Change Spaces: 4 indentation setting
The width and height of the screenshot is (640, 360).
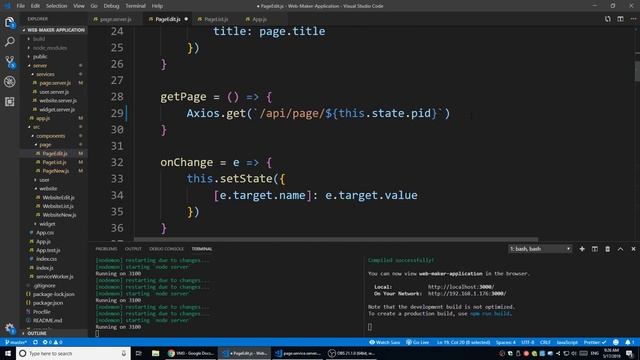(x=505, y=342)
